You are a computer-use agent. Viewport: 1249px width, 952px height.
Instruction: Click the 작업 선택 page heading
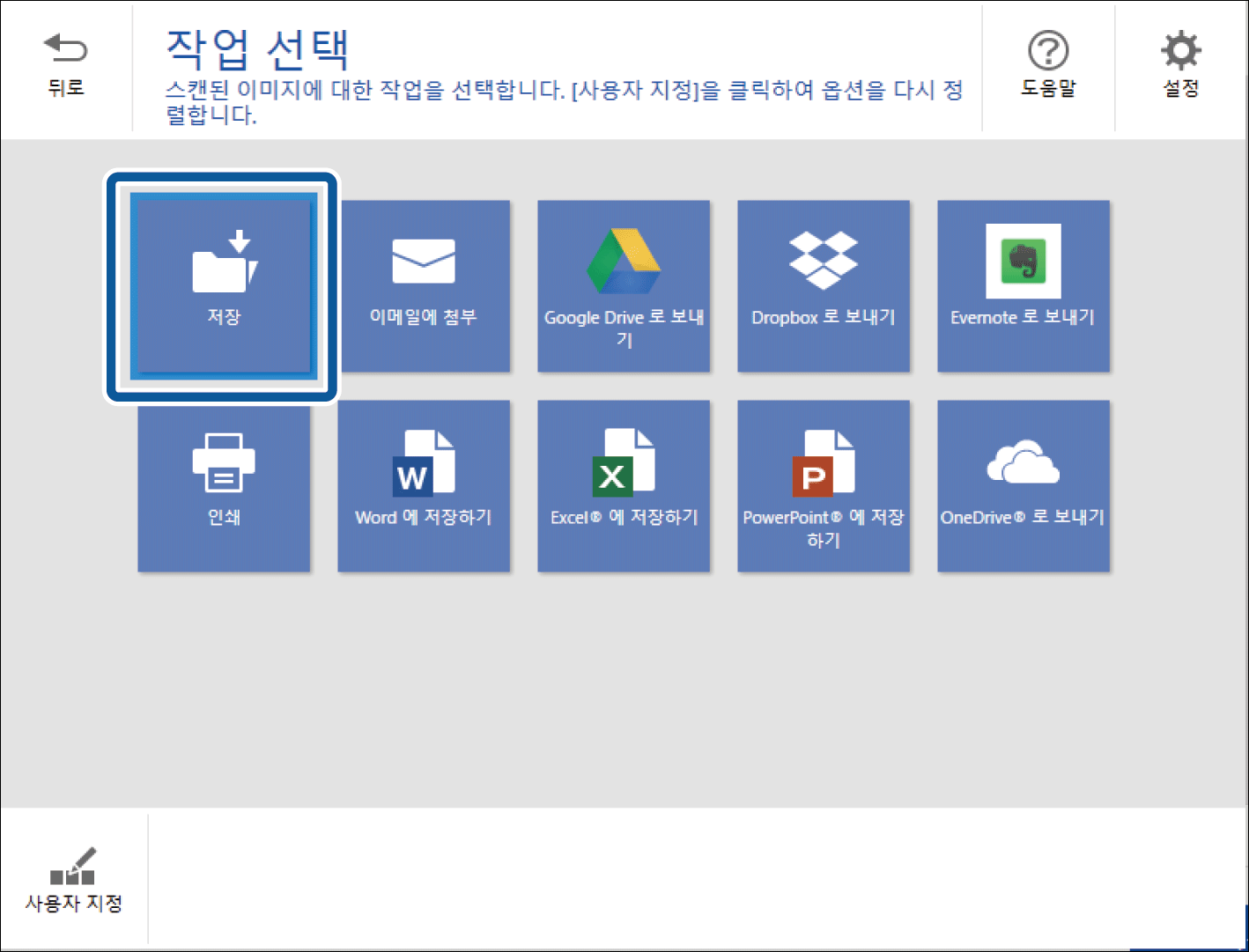[x=257, y=49]
